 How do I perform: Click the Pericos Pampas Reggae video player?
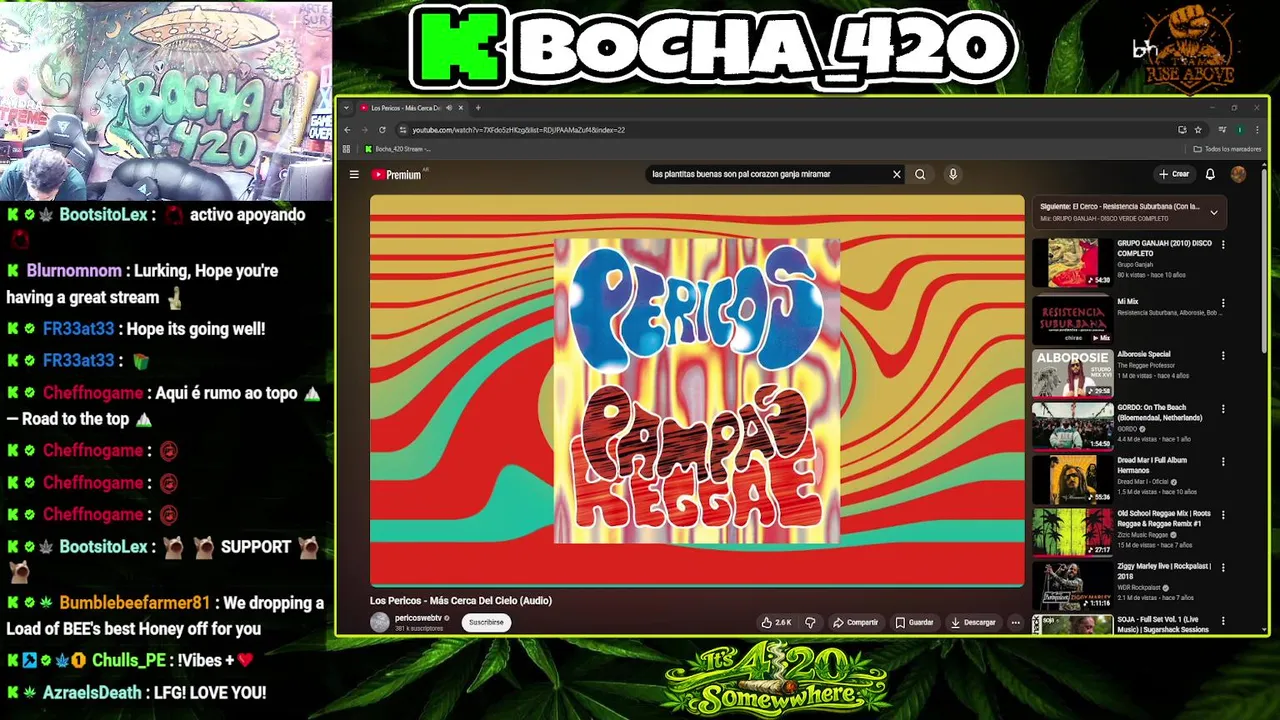tap(697, 390)
